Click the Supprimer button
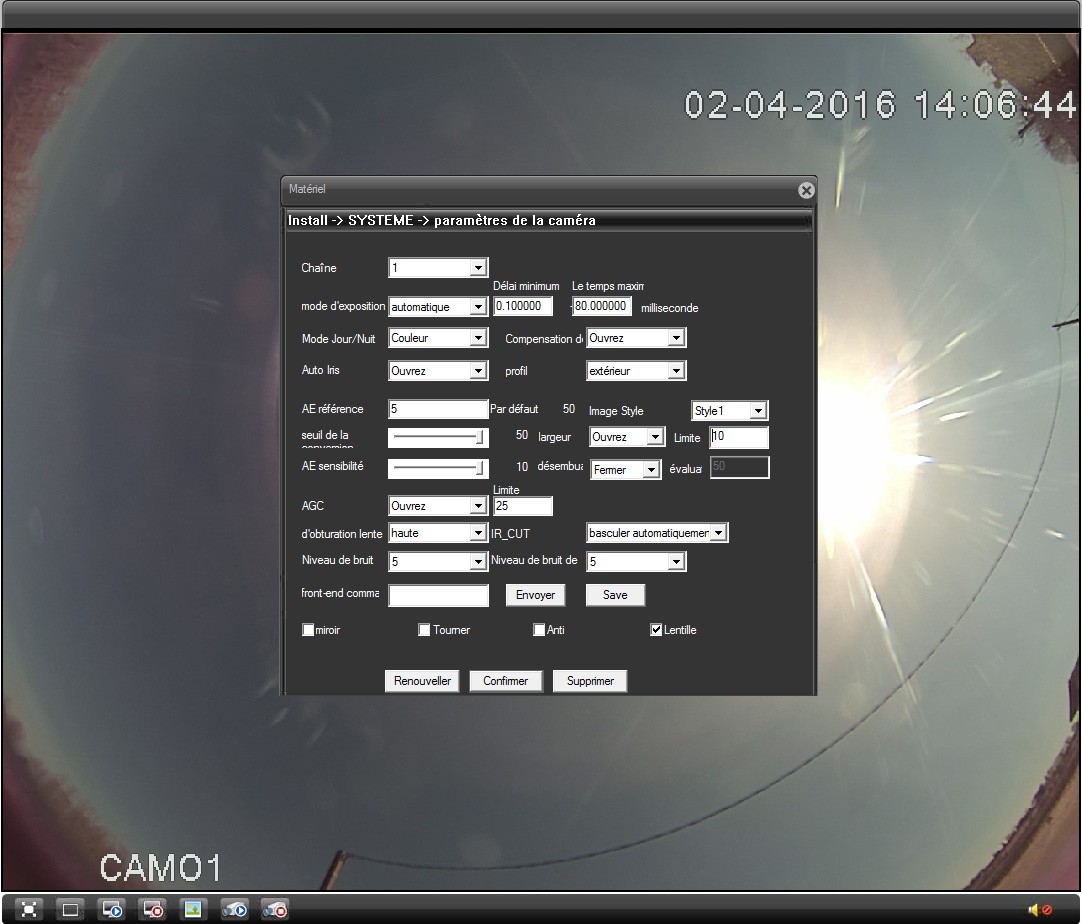The height and width of the screenshot is (924, 1082). [590, 681]
